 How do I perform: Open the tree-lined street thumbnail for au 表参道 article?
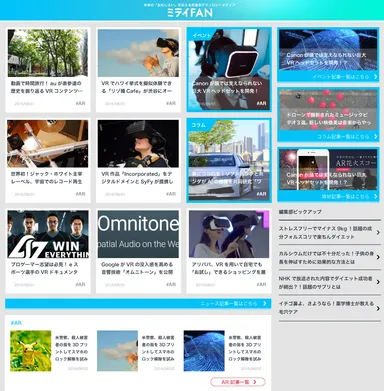48,53
